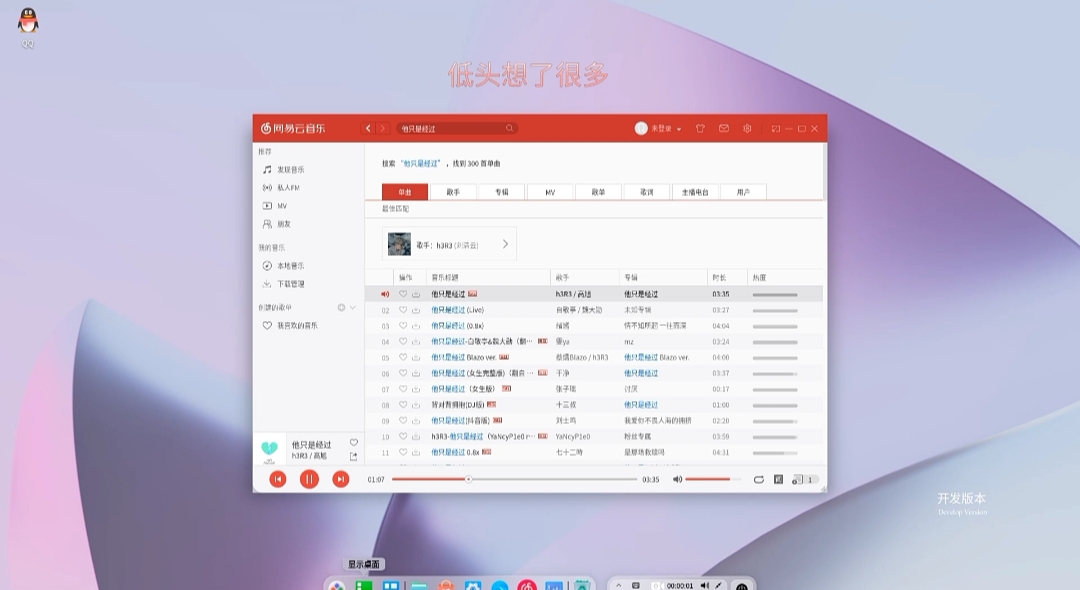
Task: Collapse the 创建的歌单 playlist section
Action: click(x=351, y=308)
